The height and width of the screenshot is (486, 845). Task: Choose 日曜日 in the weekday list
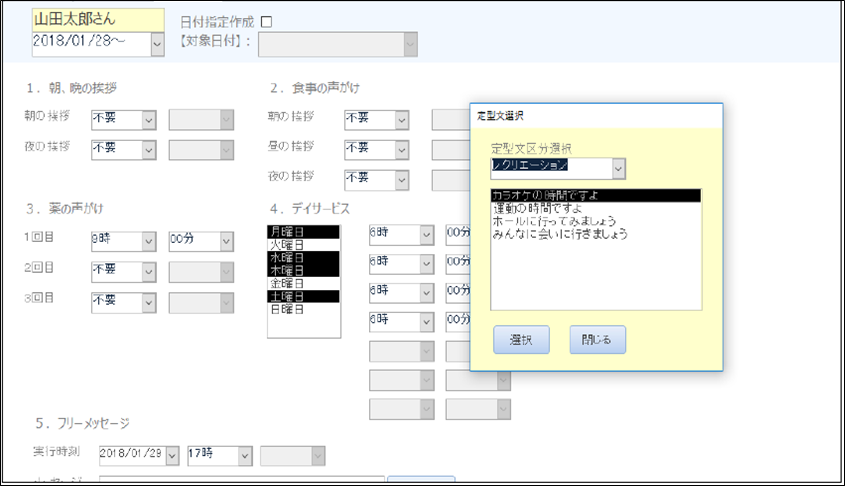coord(284,309)
